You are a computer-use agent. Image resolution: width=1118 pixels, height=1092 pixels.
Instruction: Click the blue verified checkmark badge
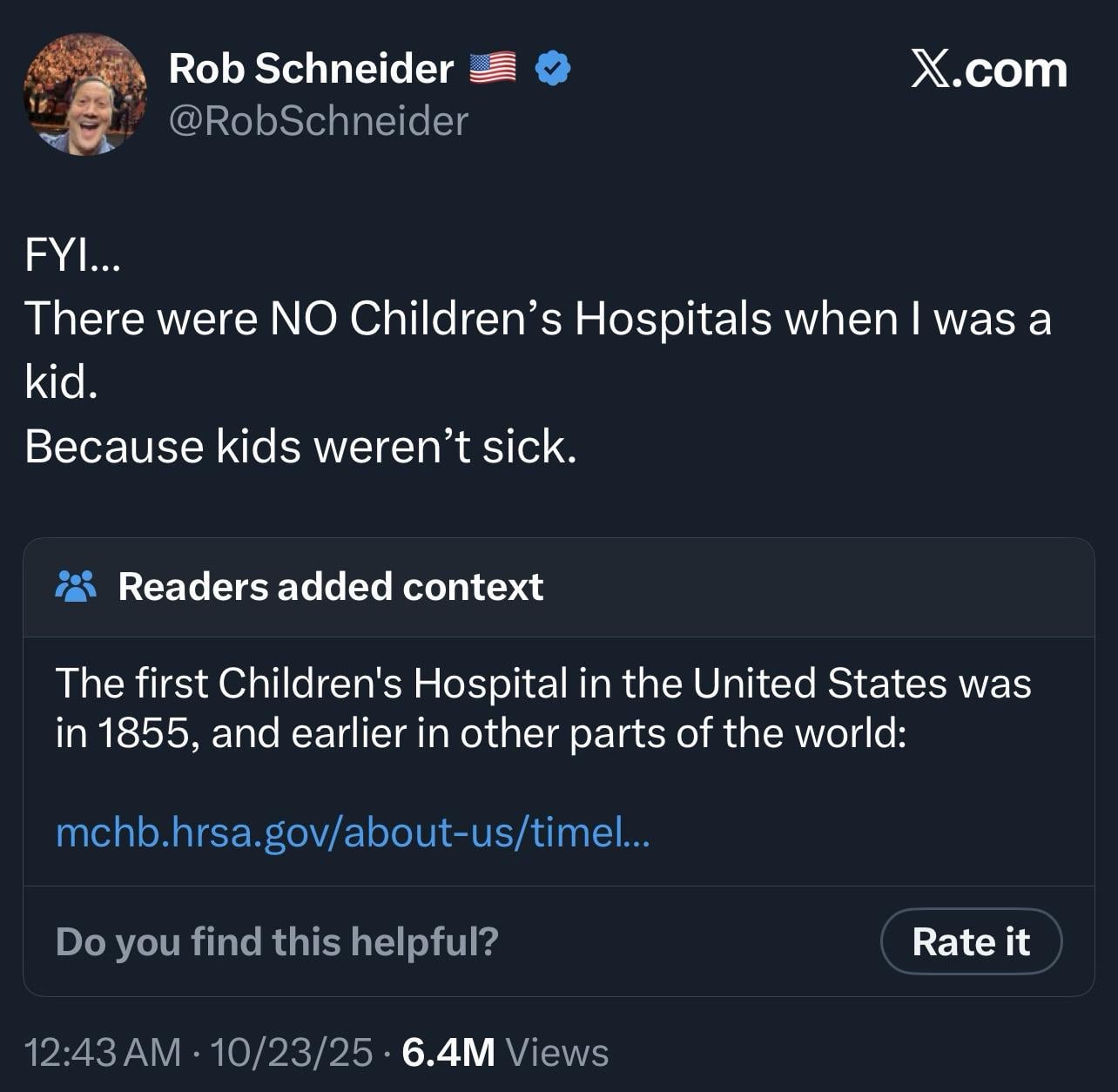click(552, 68)
